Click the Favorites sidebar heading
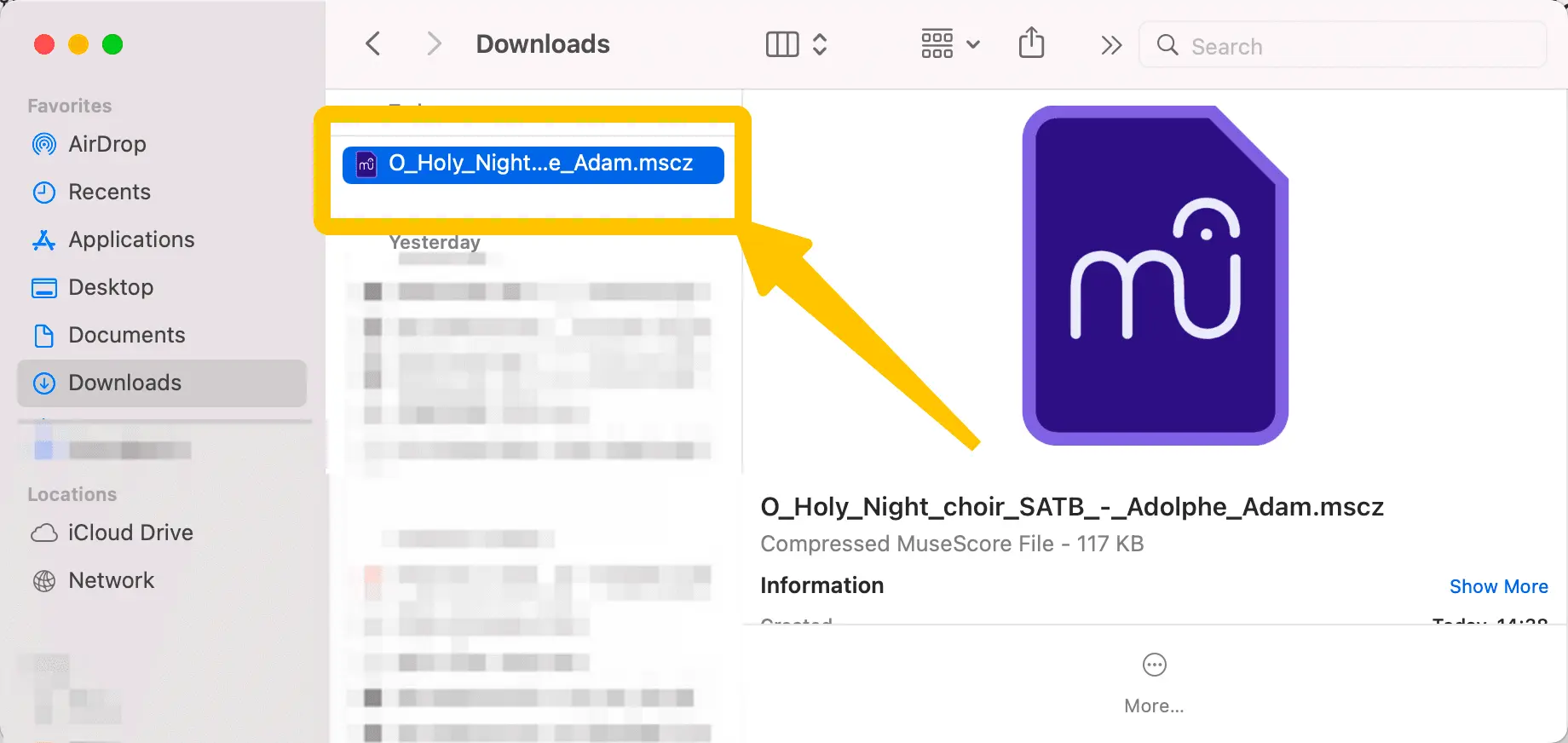This screenshot has height=743, width=1568. coord(70,106)
